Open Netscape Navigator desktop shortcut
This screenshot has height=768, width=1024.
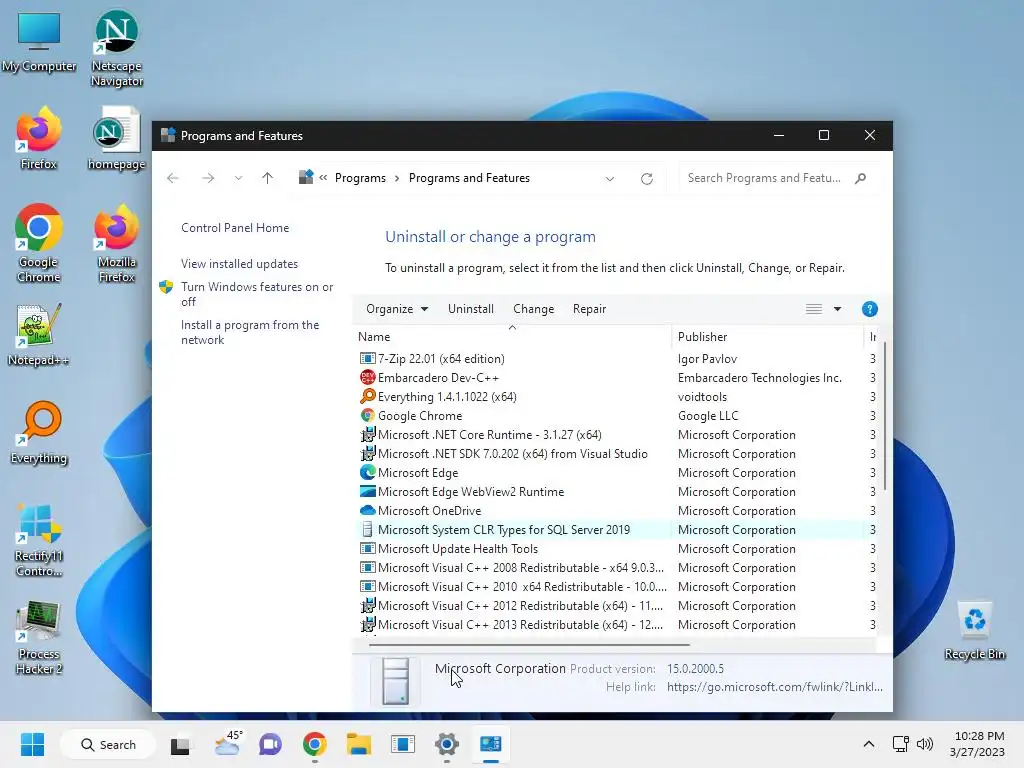pyautogui.click(x=117, y=48)
